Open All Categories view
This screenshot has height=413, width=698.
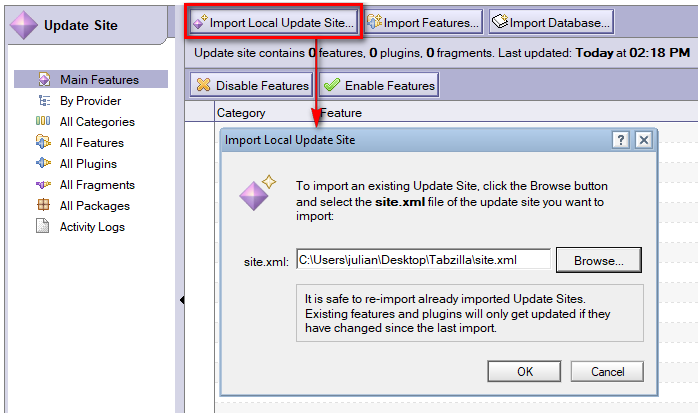tap(96, 122)
